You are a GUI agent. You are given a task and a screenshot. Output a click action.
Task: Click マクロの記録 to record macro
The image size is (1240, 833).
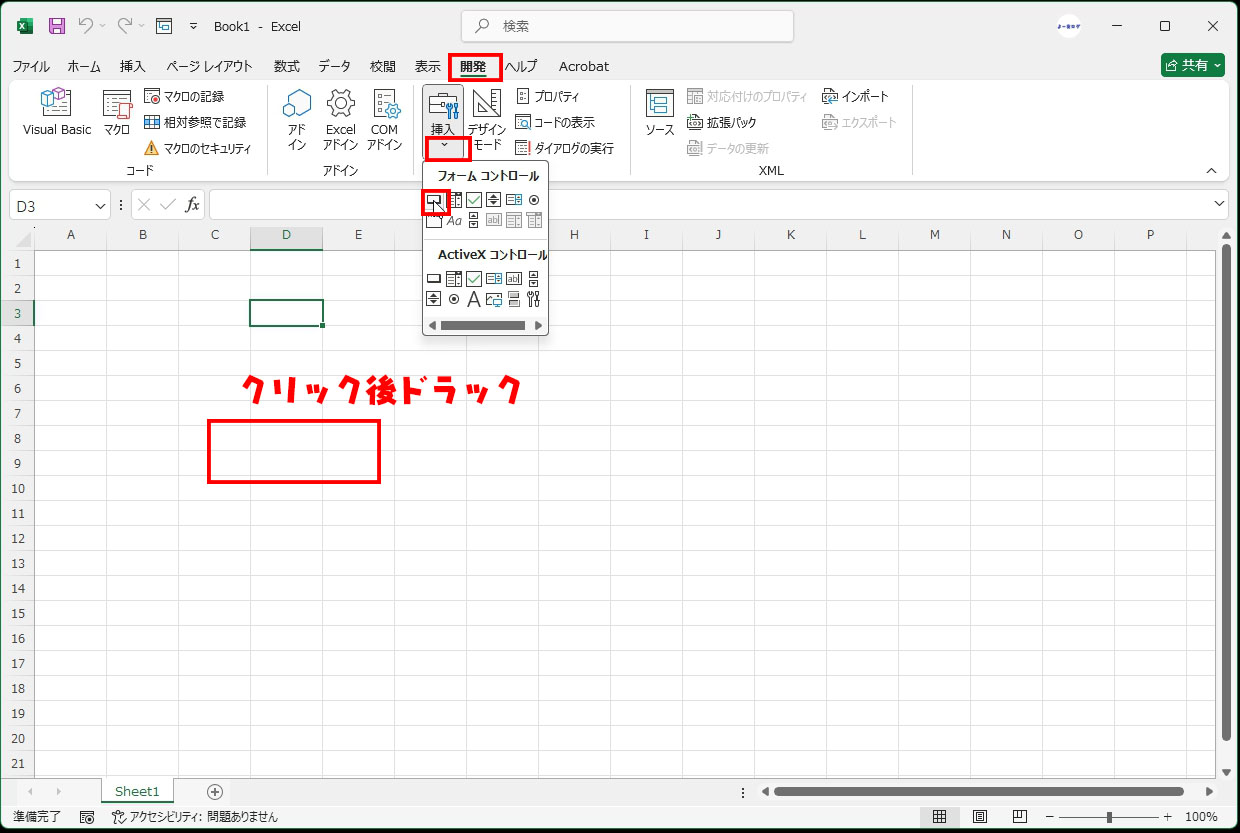tap(184, 96)
